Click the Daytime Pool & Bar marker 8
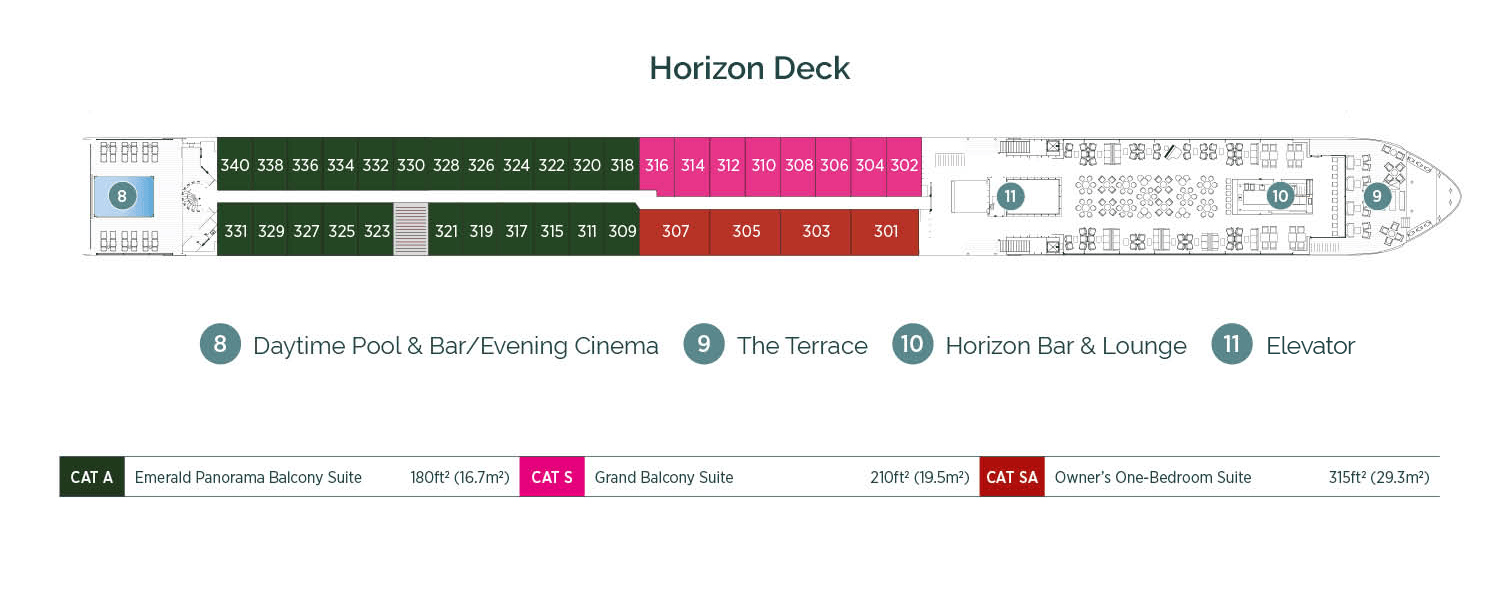 click(x=123, y=196)
